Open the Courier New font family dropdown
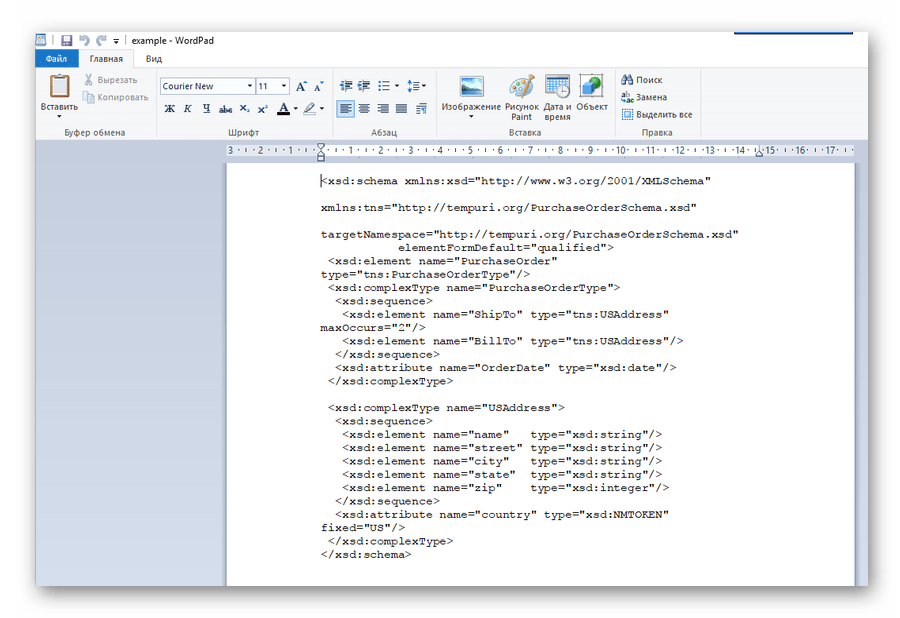900x618 pixels. [249, 87]
